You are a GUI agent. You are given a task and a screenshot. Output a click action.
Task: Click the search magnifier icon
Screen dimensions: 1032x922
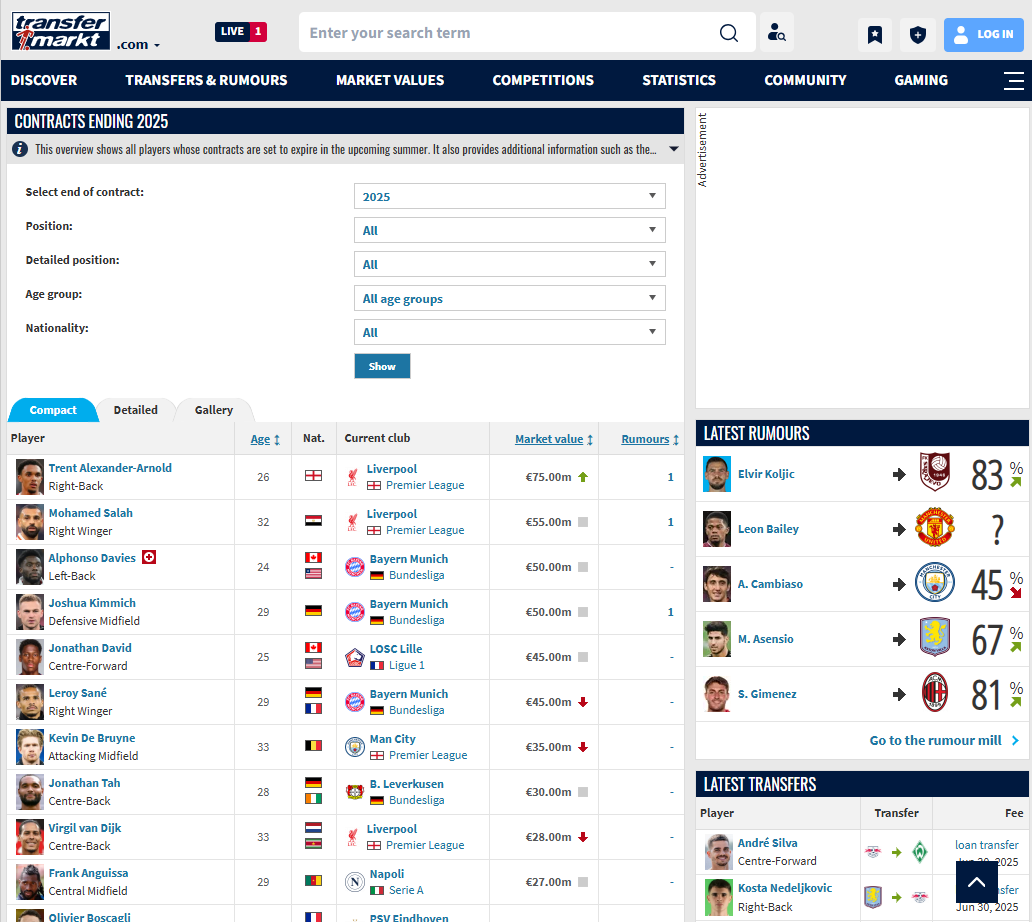pyautogui.click(x=729, y=32)
